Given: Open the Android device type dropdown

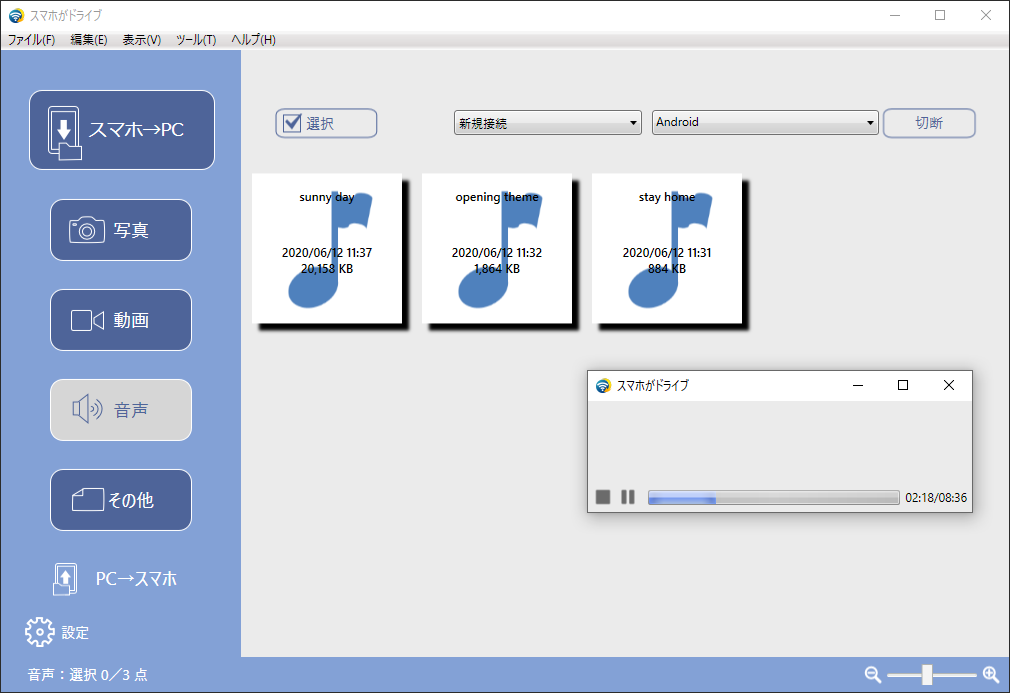Looking at the screenshot, I should click(x=765, y=123).
